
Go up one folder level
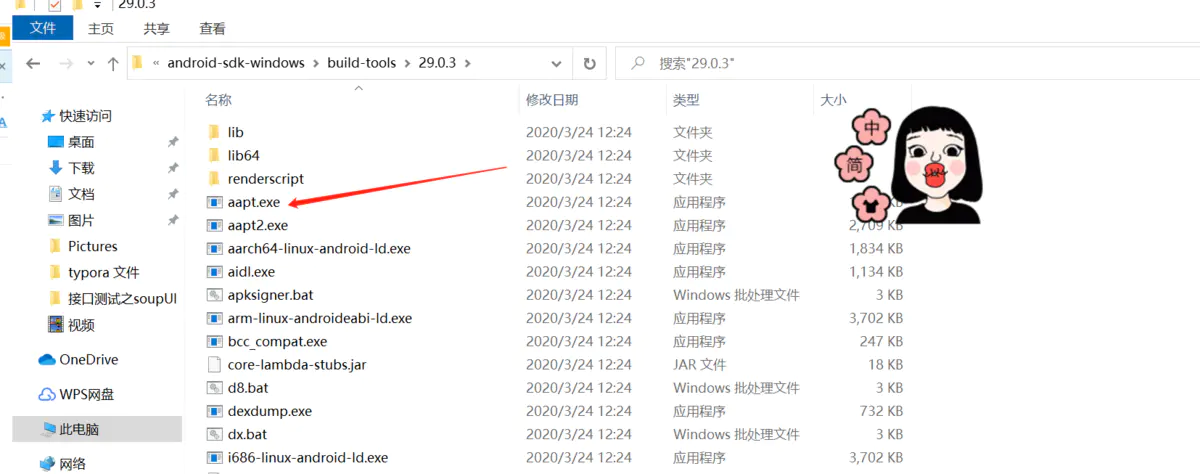(112, 63)
